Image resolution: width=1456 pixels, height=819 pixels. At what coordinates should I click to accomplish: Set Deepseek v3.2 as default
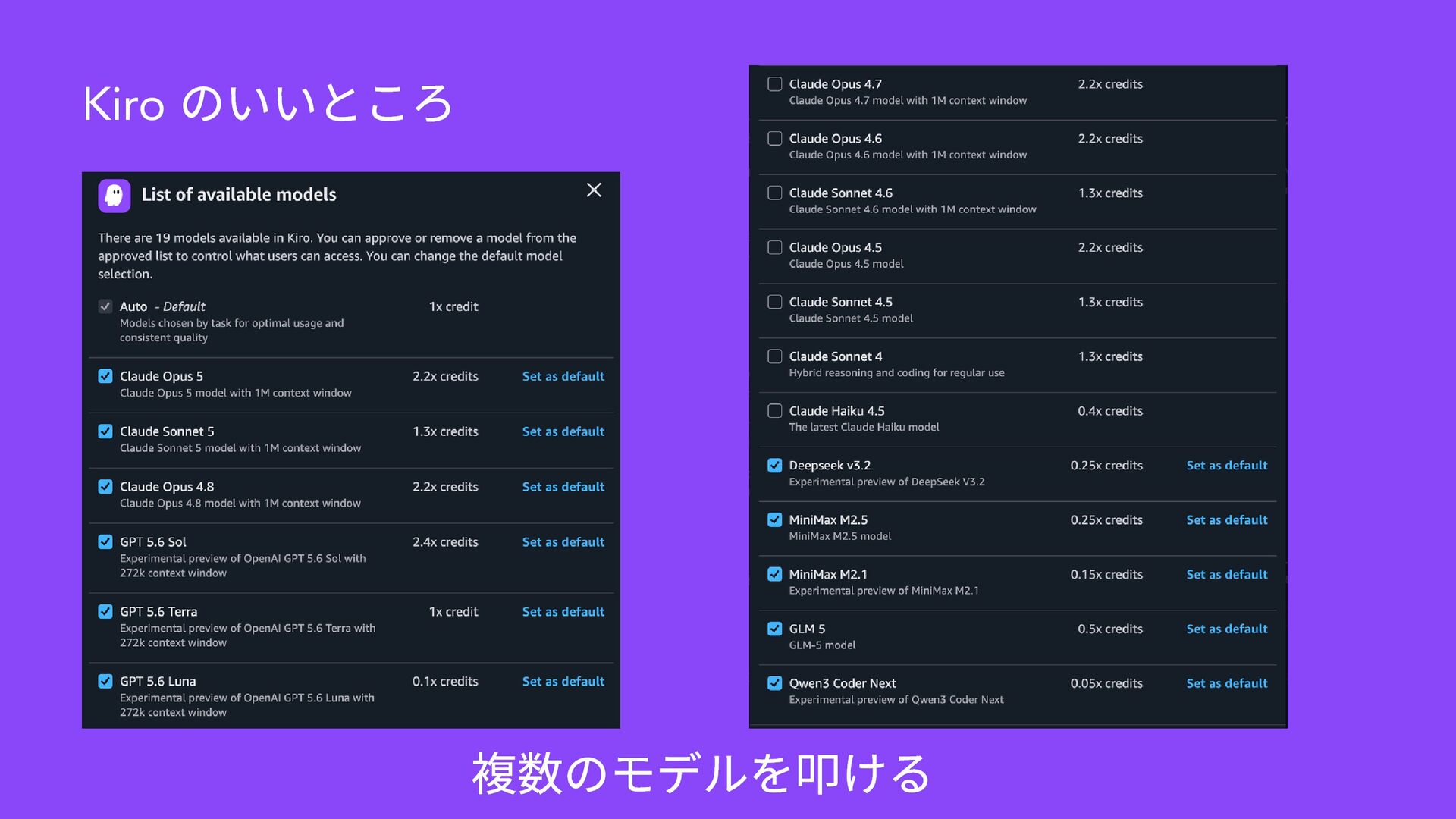pos(1227,466)
